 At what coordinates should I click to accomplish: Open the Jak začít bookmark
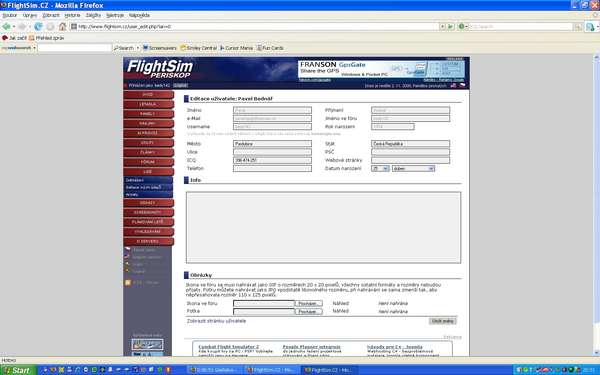(x=15, y=38)
